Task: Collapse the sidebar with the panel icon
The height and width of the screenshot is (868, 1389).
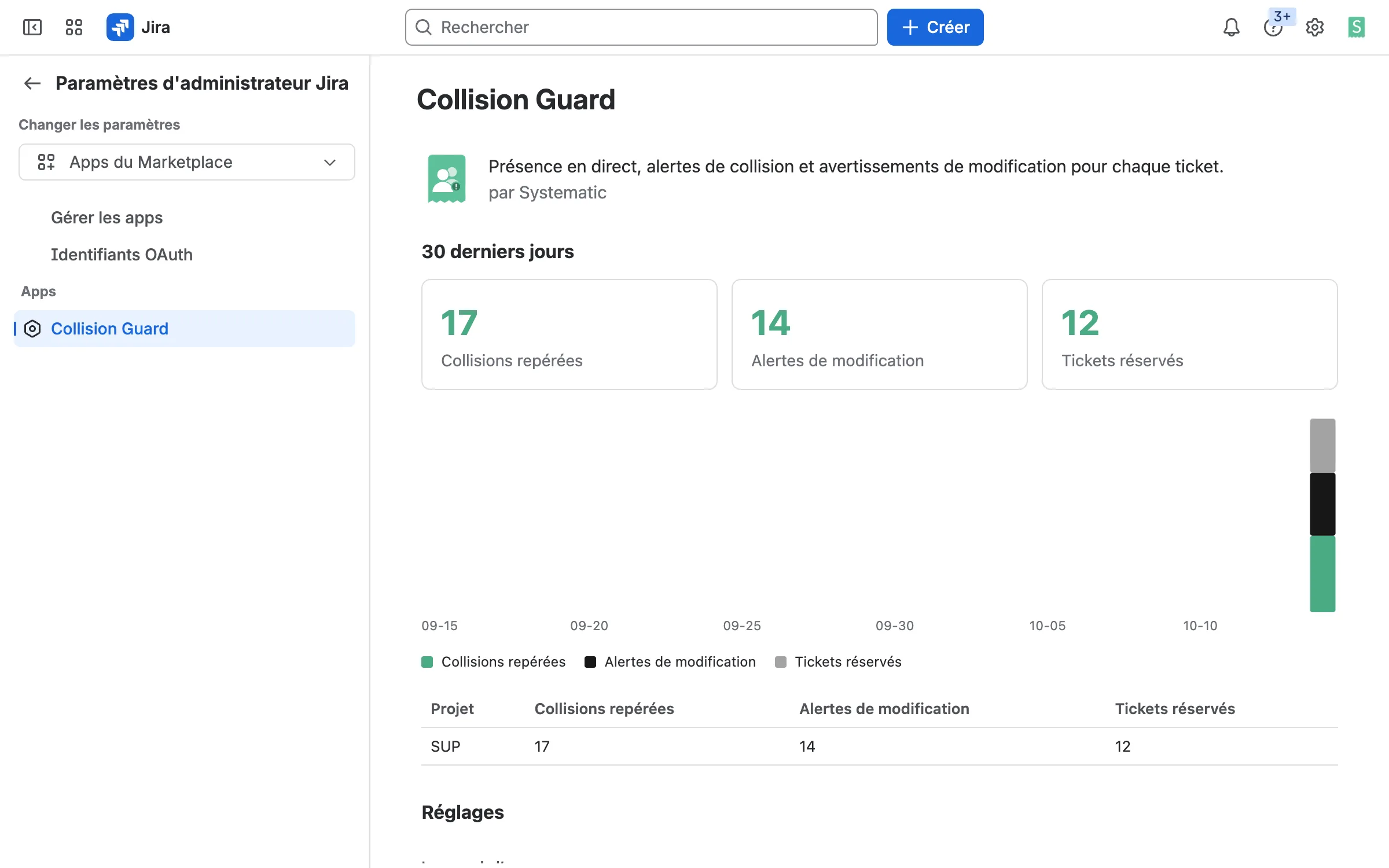Action: [x=32, y=27]
